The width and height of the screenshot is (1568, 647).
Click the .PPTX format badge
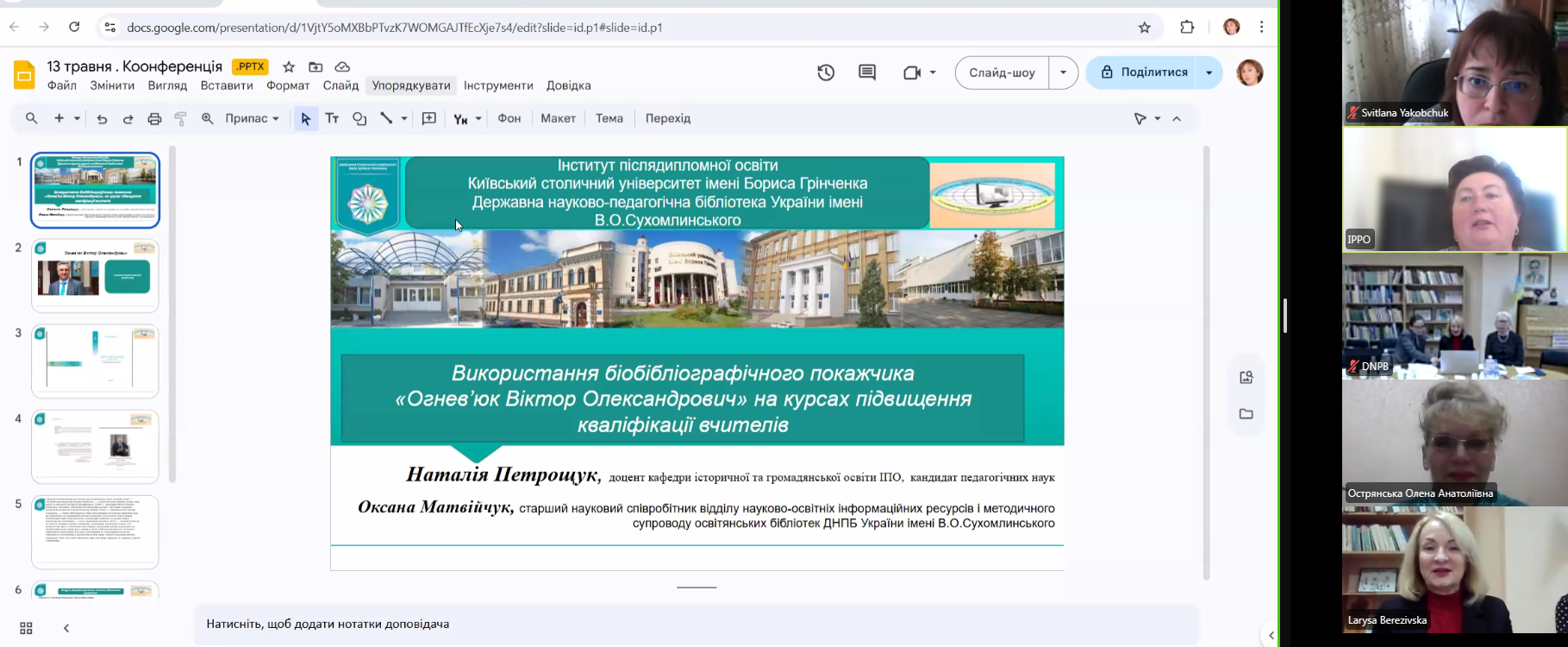pyautogui.click(x=251, y=66)
